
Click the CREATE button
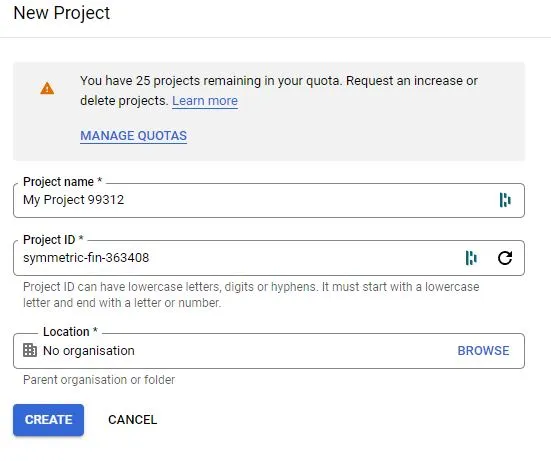(48, 420)
